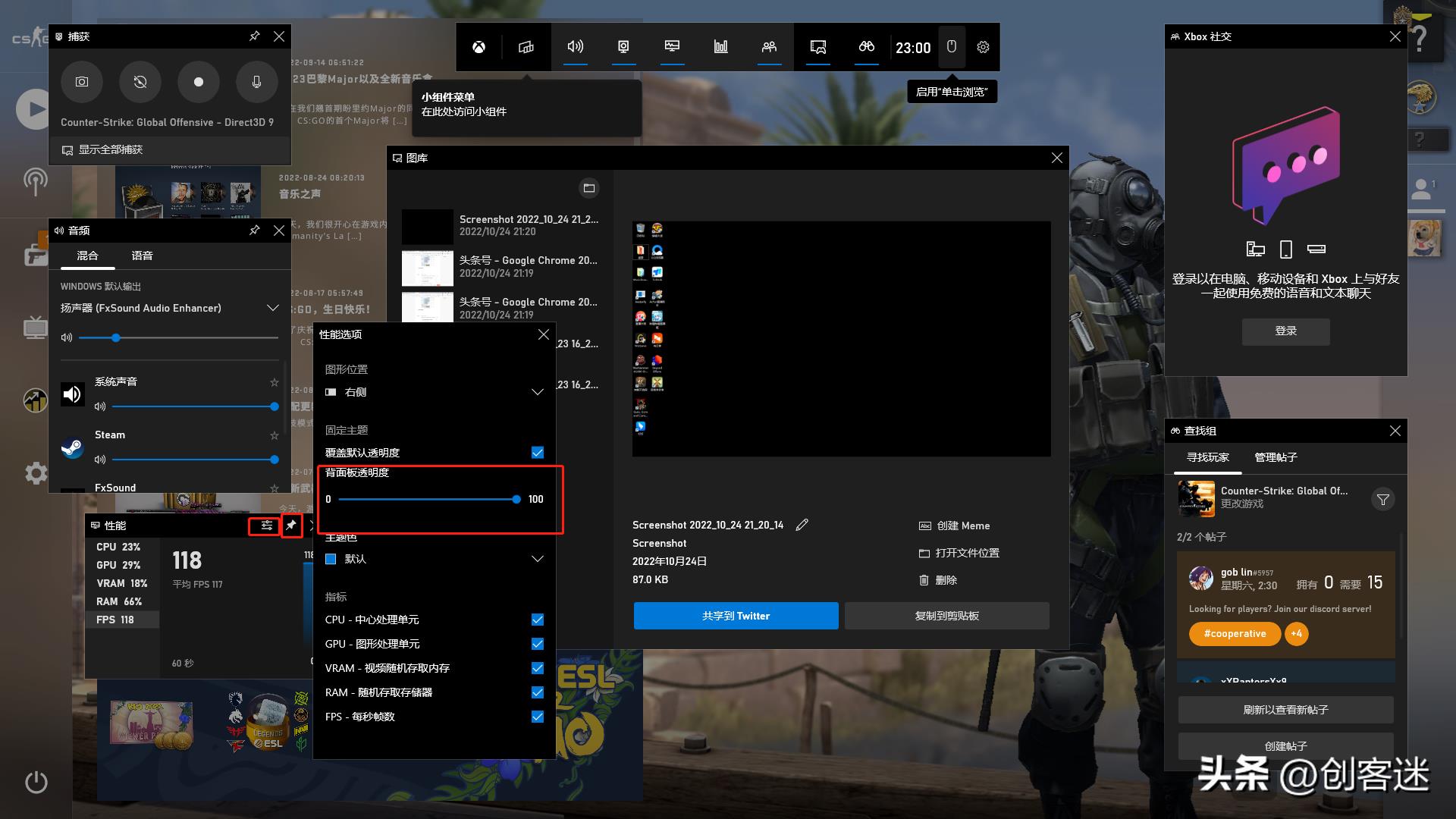Adjust the master output volume slider

coord(178,337)
